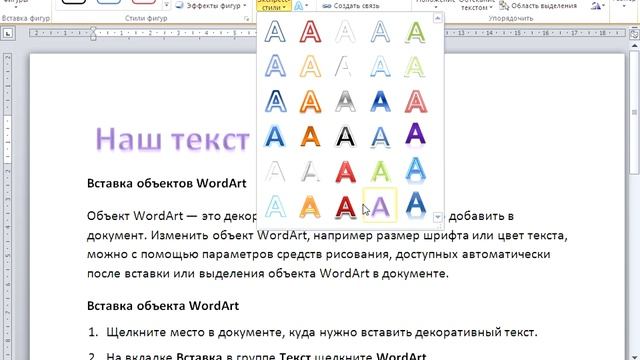Choose the black outline shape style thumbnail
This screenshot has width=640, height=360.
[x=74, y=2]
